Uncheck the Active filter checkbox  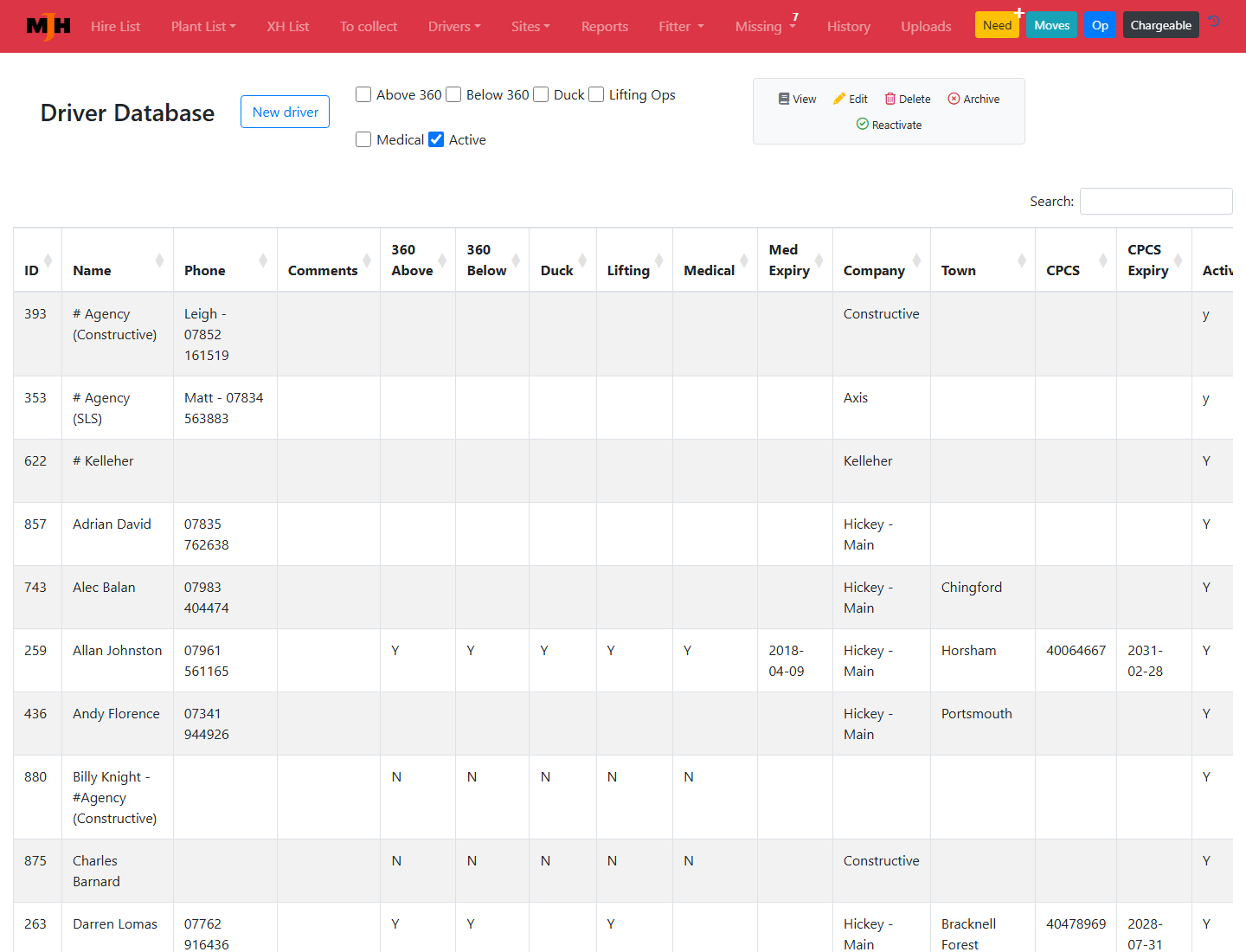(x=436, y=139)
